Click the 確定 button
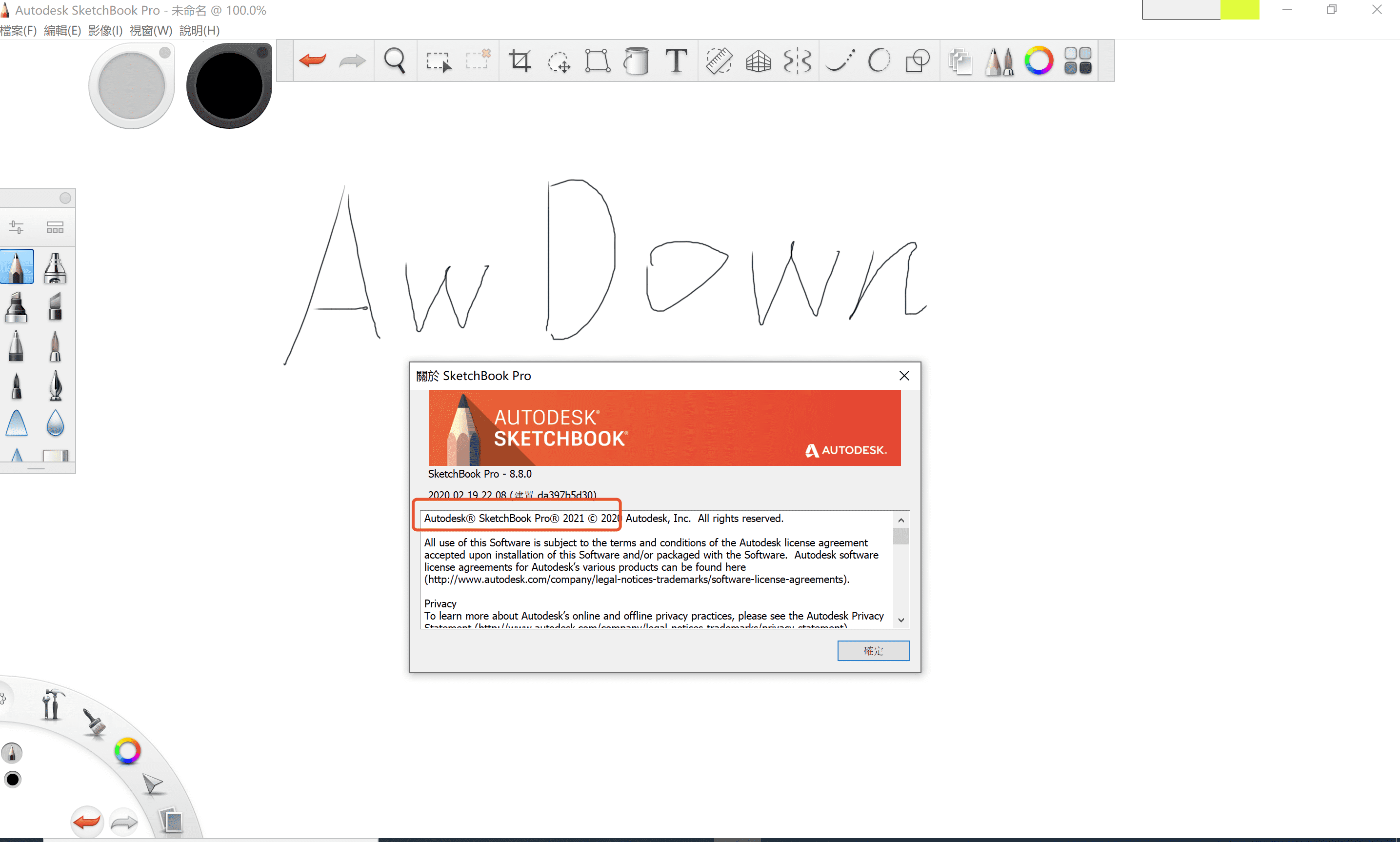This screenshot has height=842, width=1400. 873,650
